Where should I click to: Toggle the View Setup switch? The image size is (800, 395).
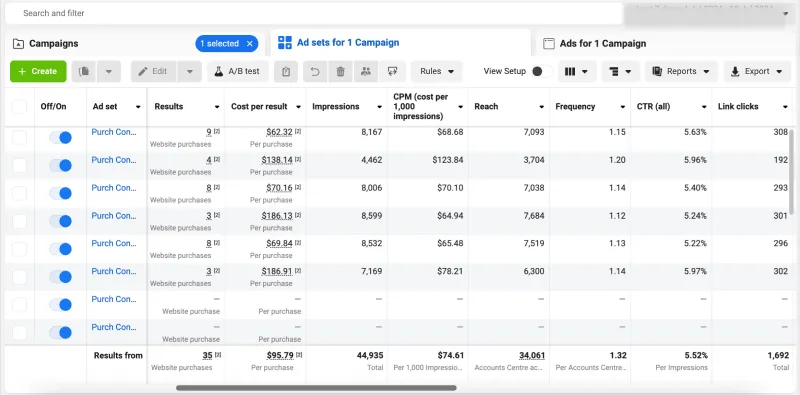[542, 71]
